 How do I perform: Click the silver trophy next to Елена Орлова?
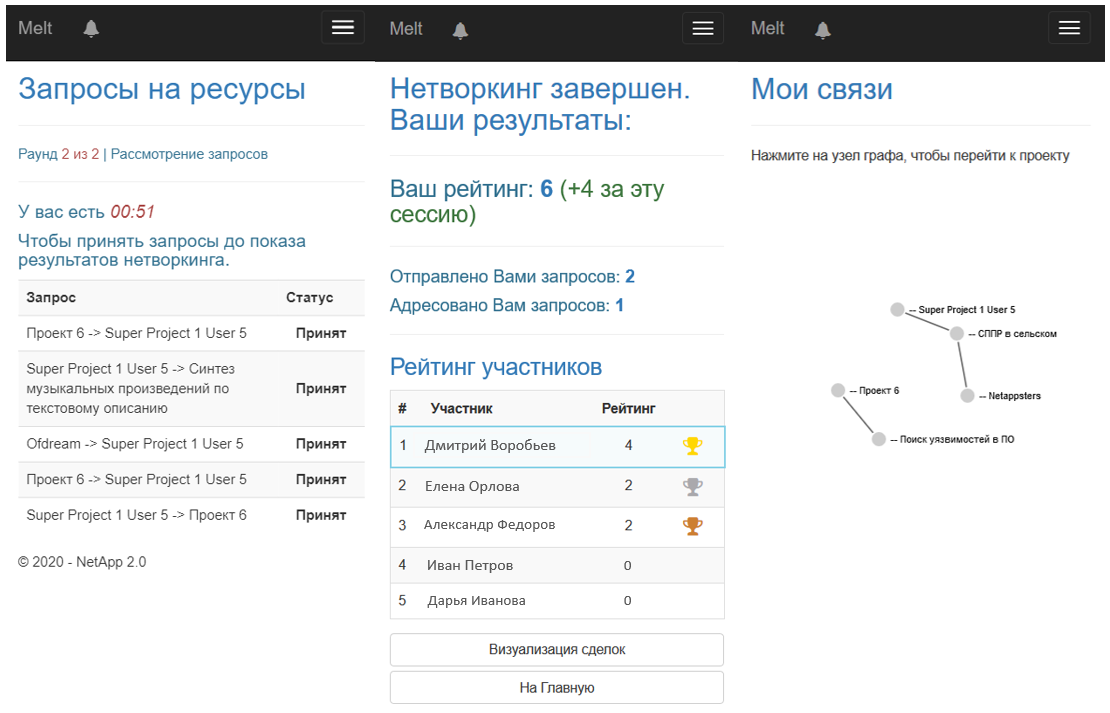tap(692, 487)
